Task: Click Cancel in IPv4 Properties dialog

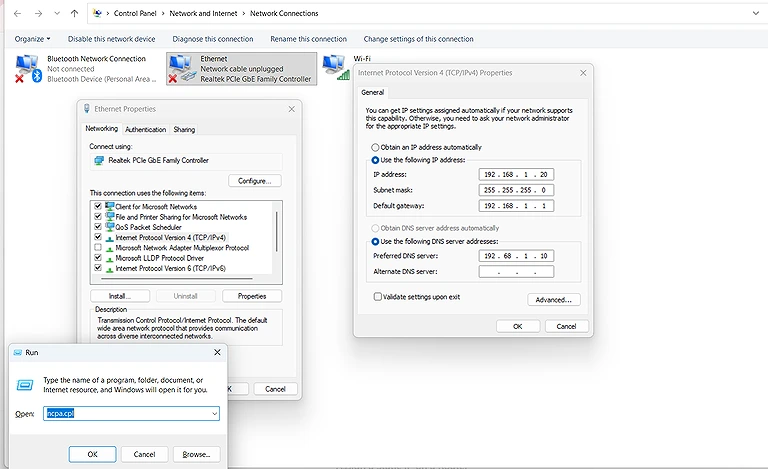Action: click(566, 327)
